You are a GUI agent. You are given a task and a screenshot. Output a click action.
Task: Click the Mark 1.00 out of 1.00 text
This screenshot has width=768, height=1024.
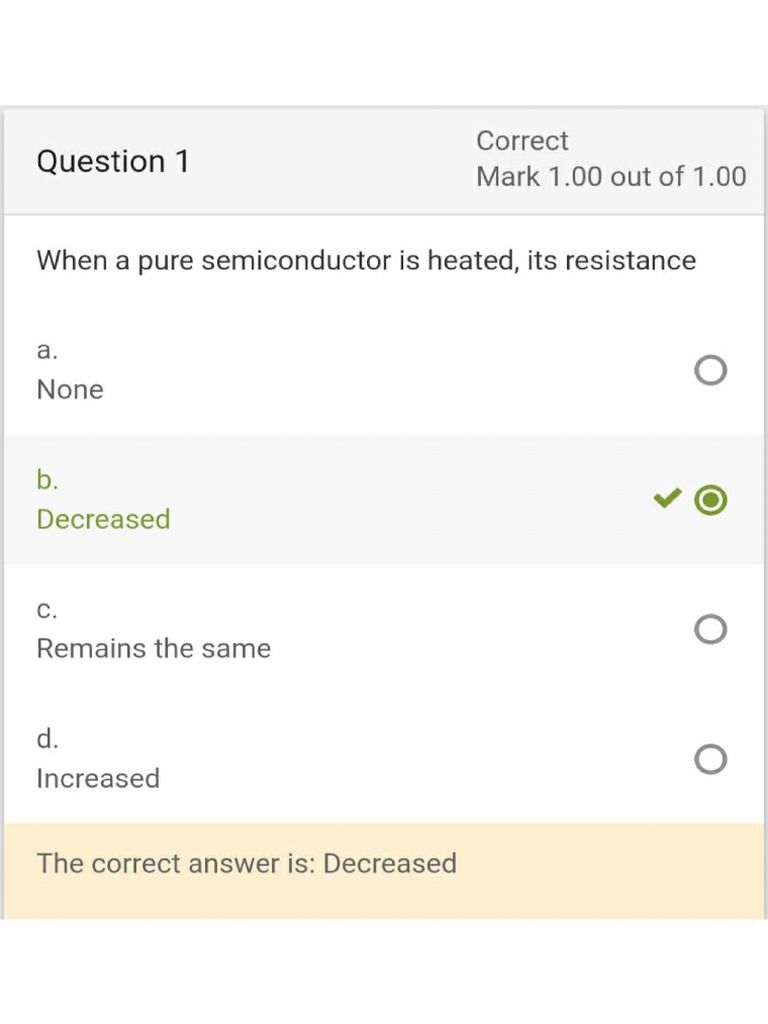pos(611,177)
